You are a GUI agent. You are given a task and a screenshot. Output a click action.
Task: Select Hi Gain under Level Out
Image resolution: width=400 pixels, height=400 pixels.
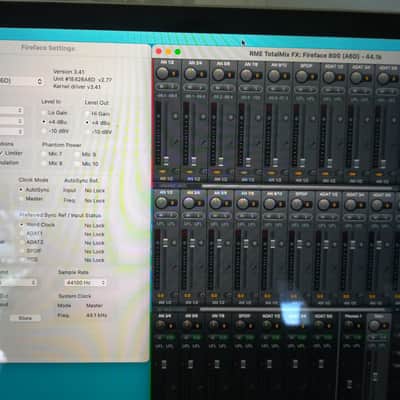87,114
